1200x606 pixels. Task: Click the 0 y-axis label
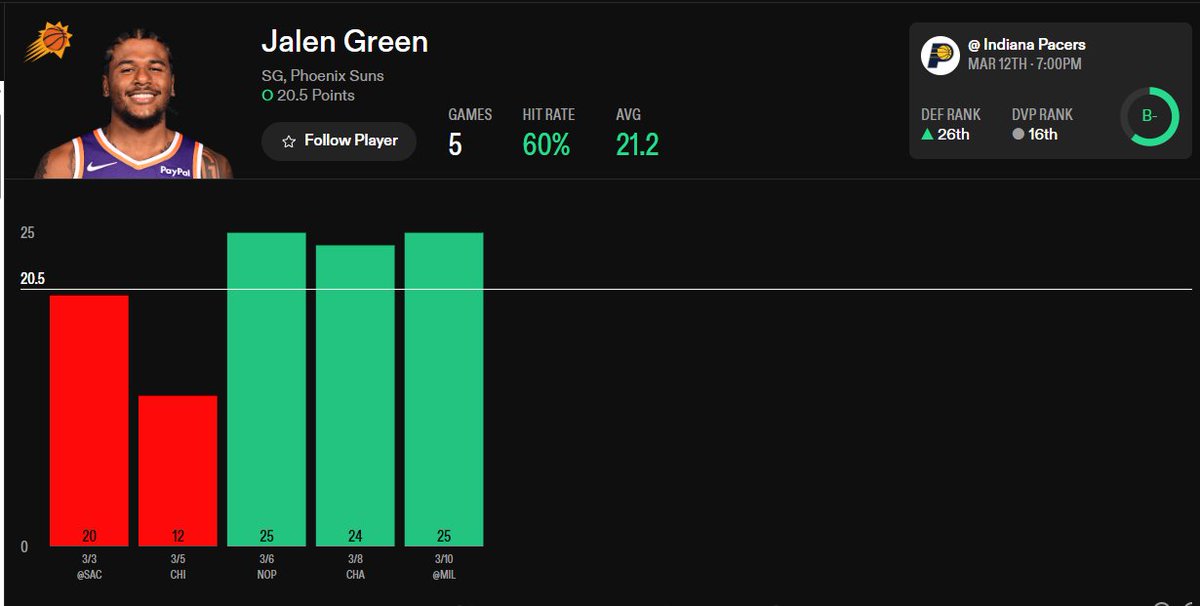click(x=24, y=547)
